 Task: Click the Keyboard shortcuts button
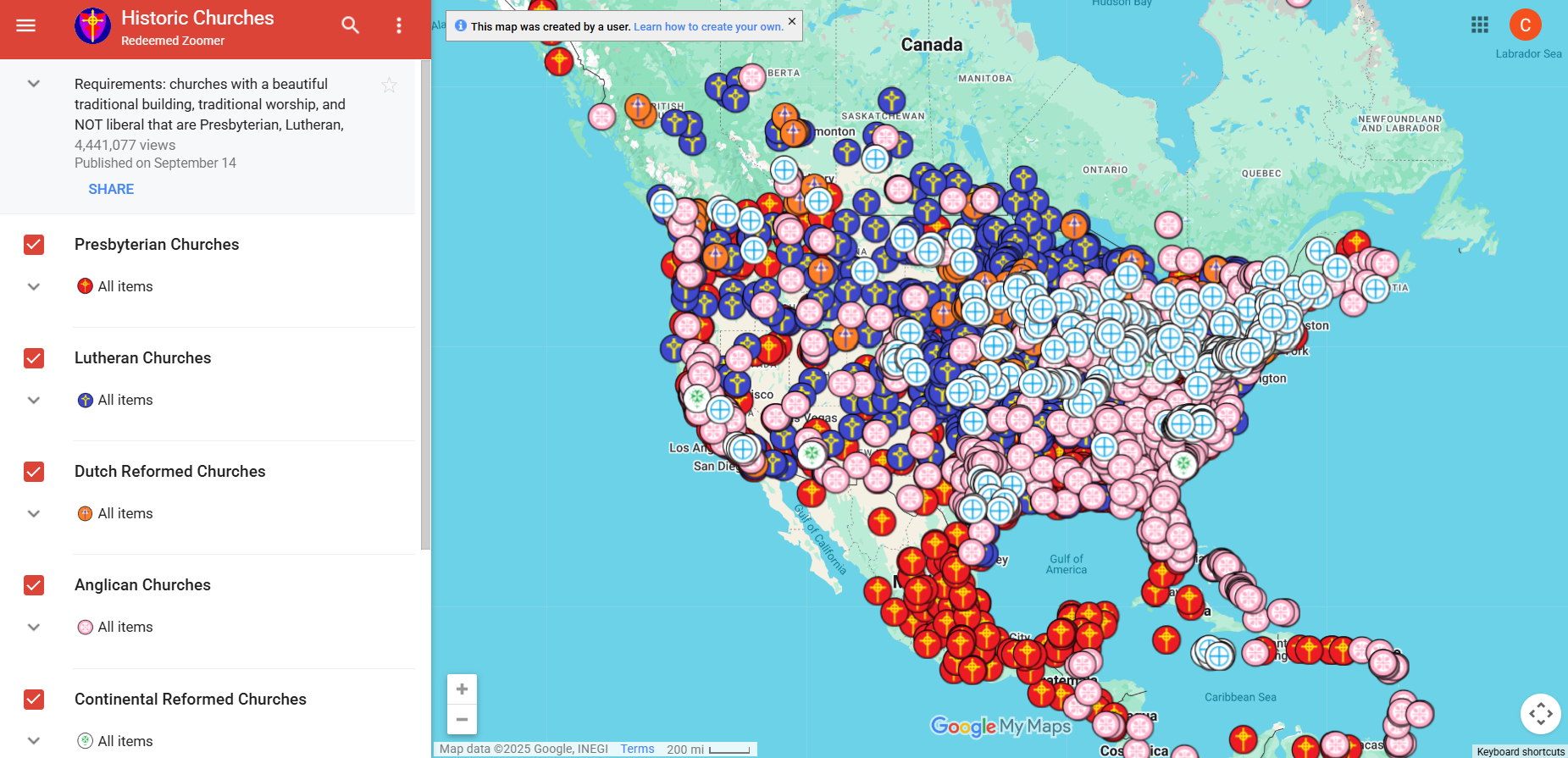[x=1521, y=751]
